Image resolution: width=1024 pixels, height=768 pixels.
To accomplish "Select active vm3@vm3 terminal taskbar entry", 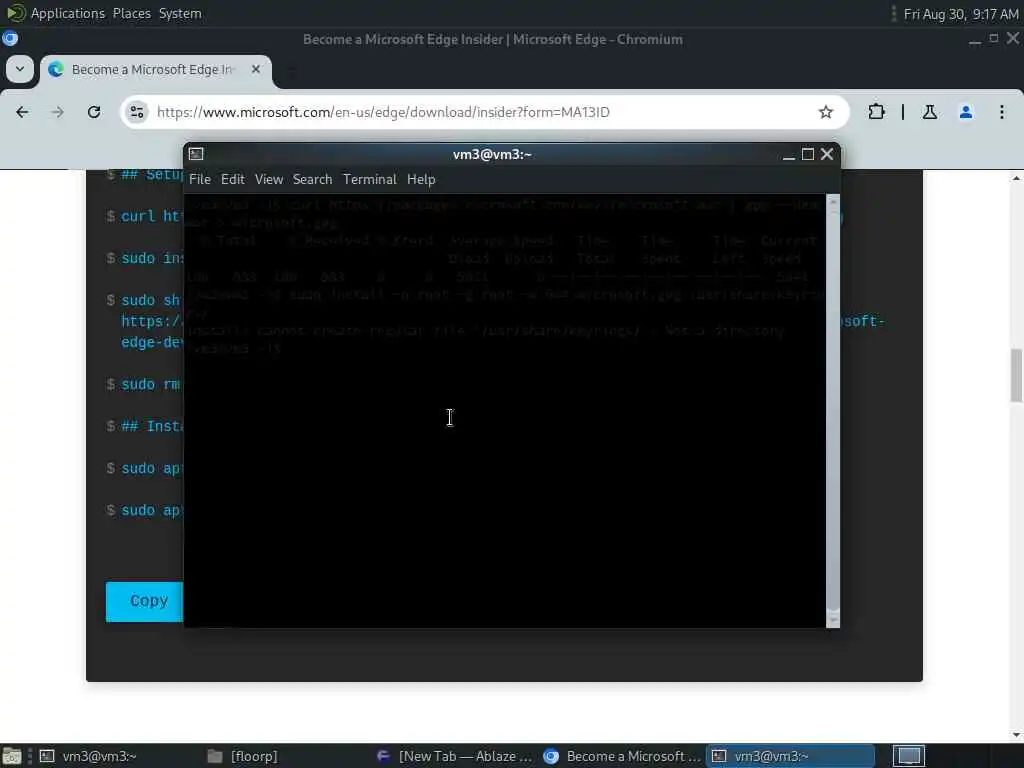I will (792, 756).
